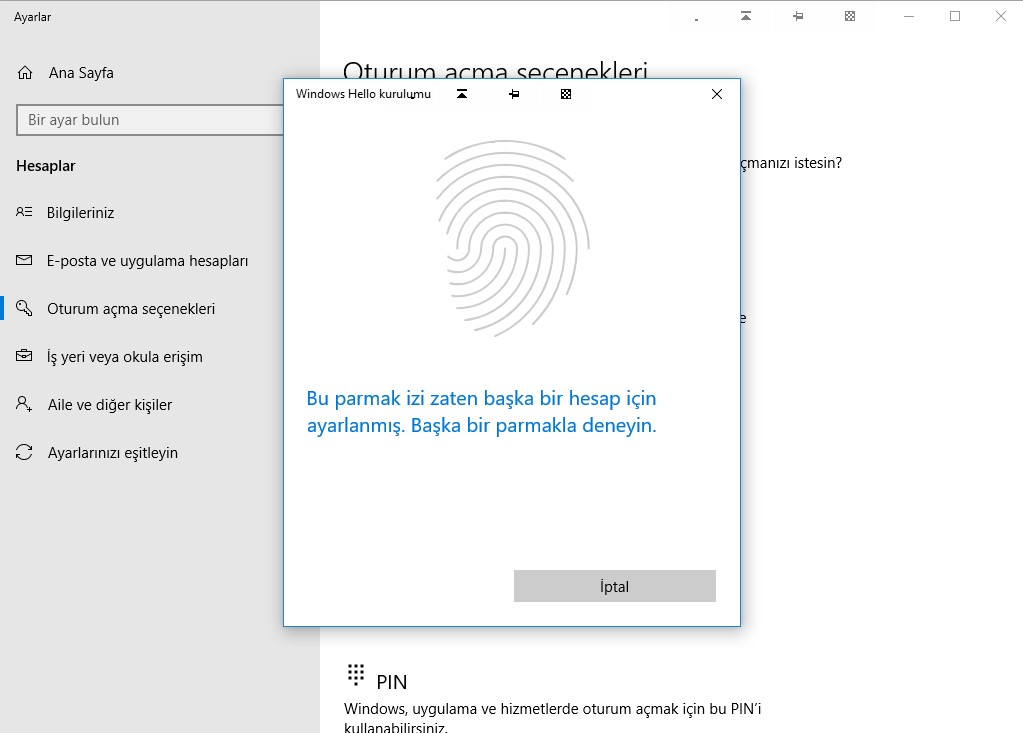This screenshot has height=733, width=1023.
Task: Click roll-up triangle icon in Windows Hello dialog
Action: pyautogui.click(x=462, y=94)
